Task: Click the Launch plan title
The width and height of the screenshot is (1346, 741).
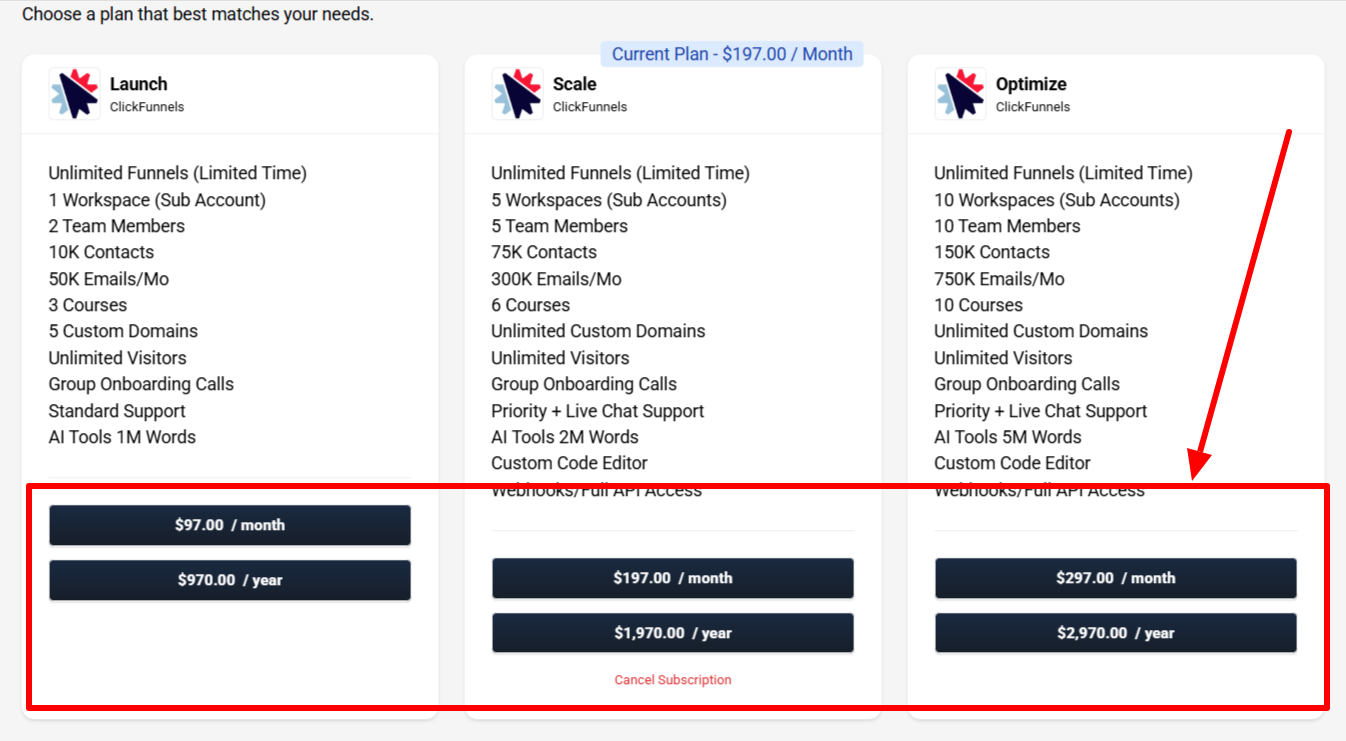Action: pyautogui.click(x=139, y=84)
